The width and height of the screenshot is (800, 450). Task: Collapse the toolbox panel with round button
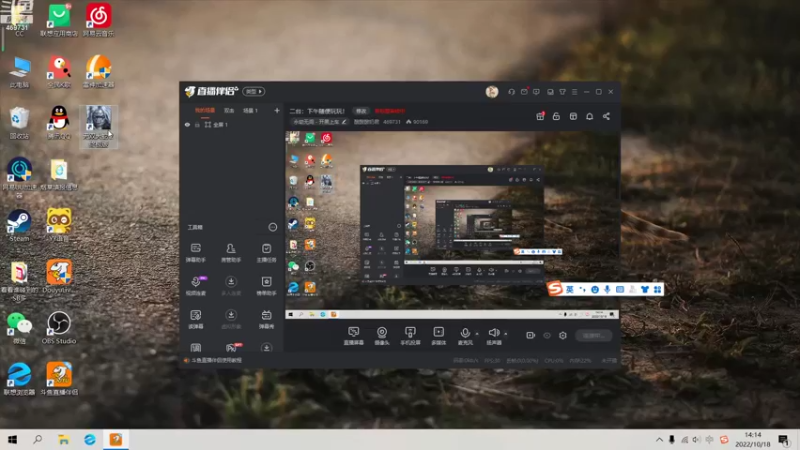click(x=273, y=227)
